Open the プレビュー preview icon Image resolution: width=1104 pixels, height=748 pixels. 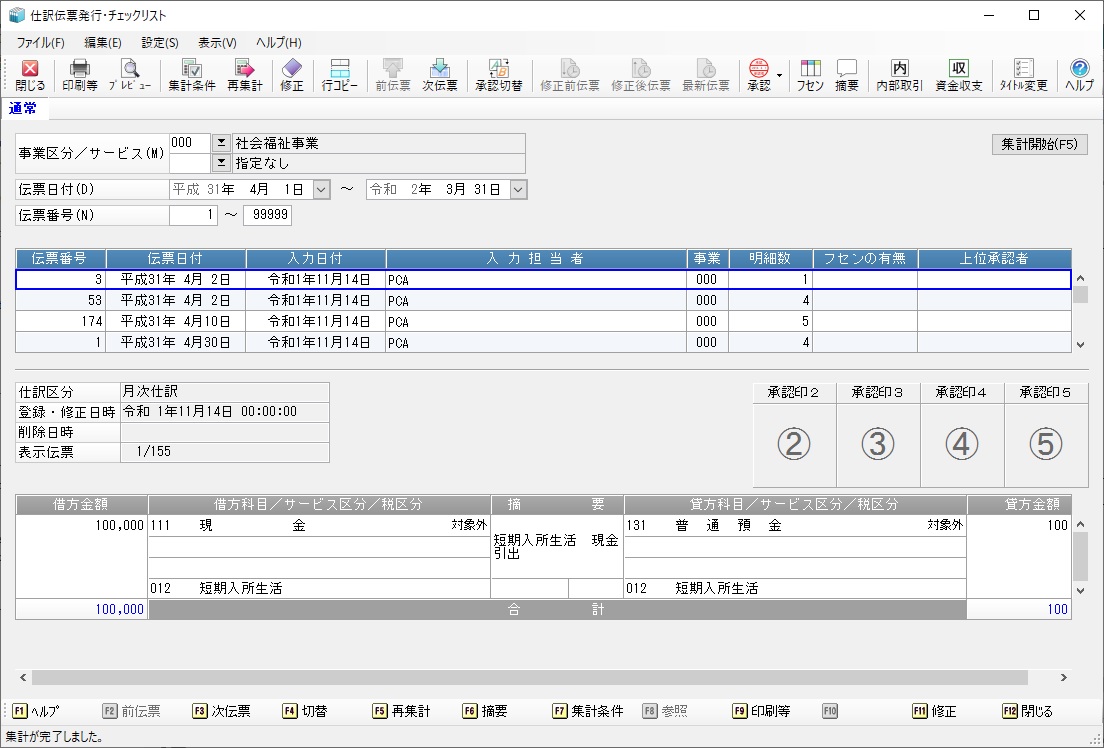point(130,75)
